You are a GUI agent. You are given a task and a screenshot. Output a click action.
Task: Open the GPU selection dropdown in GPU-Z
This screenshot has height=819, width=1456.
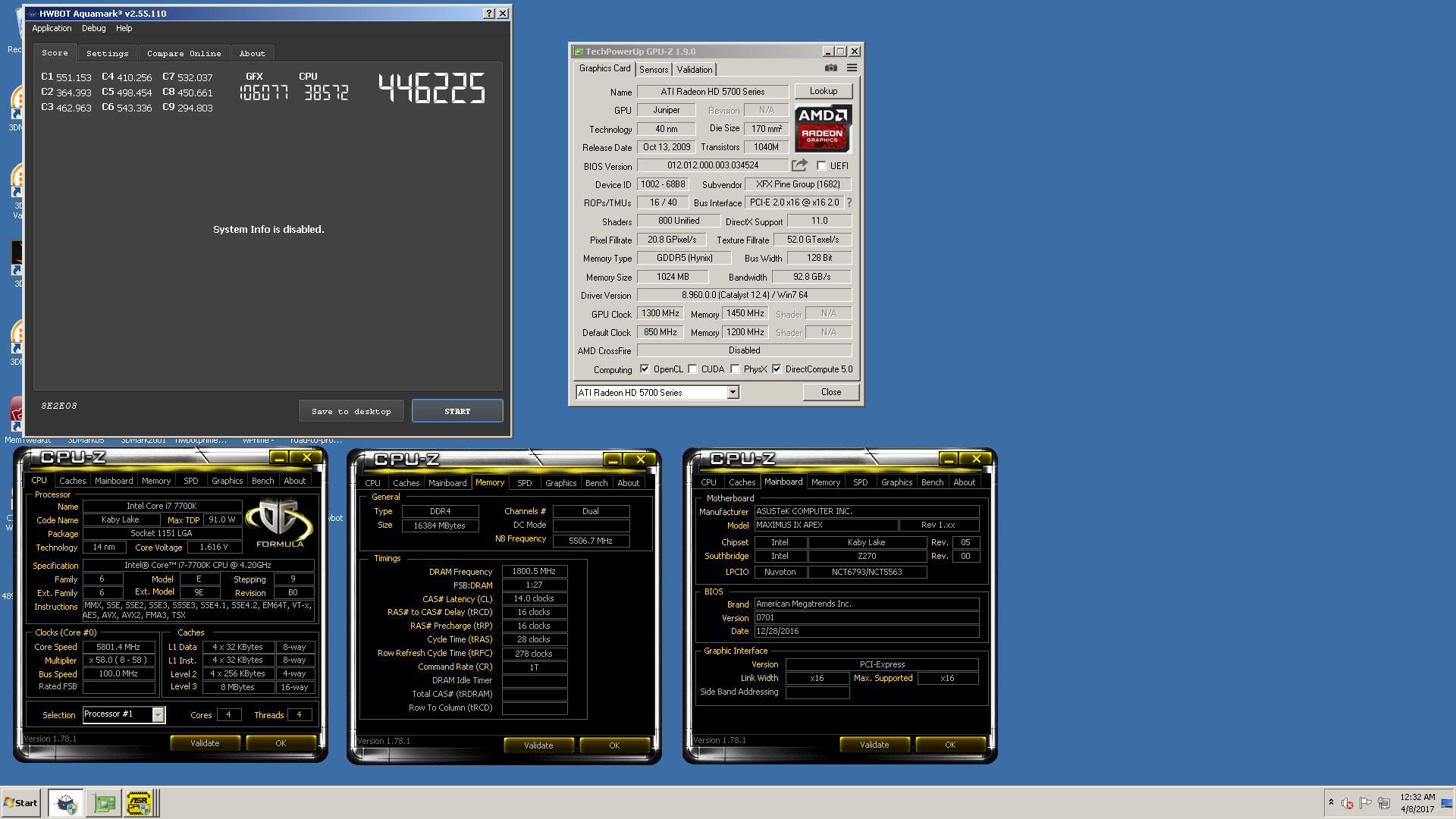tap(733, 392)
